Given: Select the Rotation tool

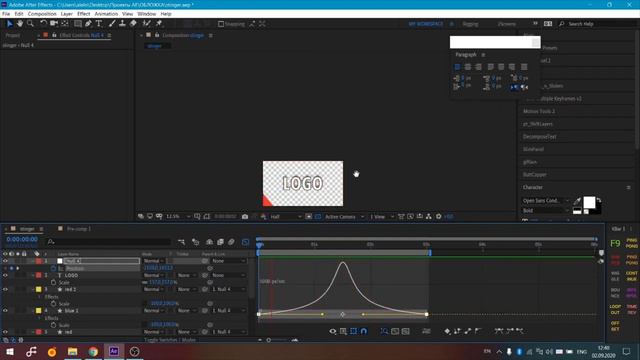Looking at the screenshot, I should [x=43, y=24].
